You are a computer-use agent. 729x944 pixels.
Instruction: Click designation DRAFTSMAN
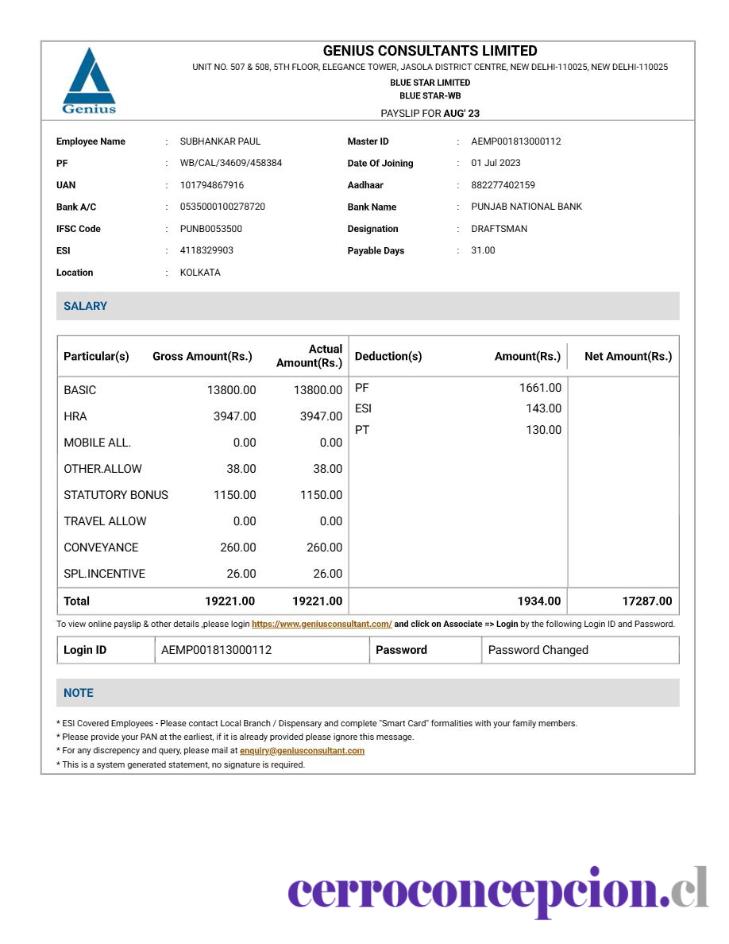point(499,229)
